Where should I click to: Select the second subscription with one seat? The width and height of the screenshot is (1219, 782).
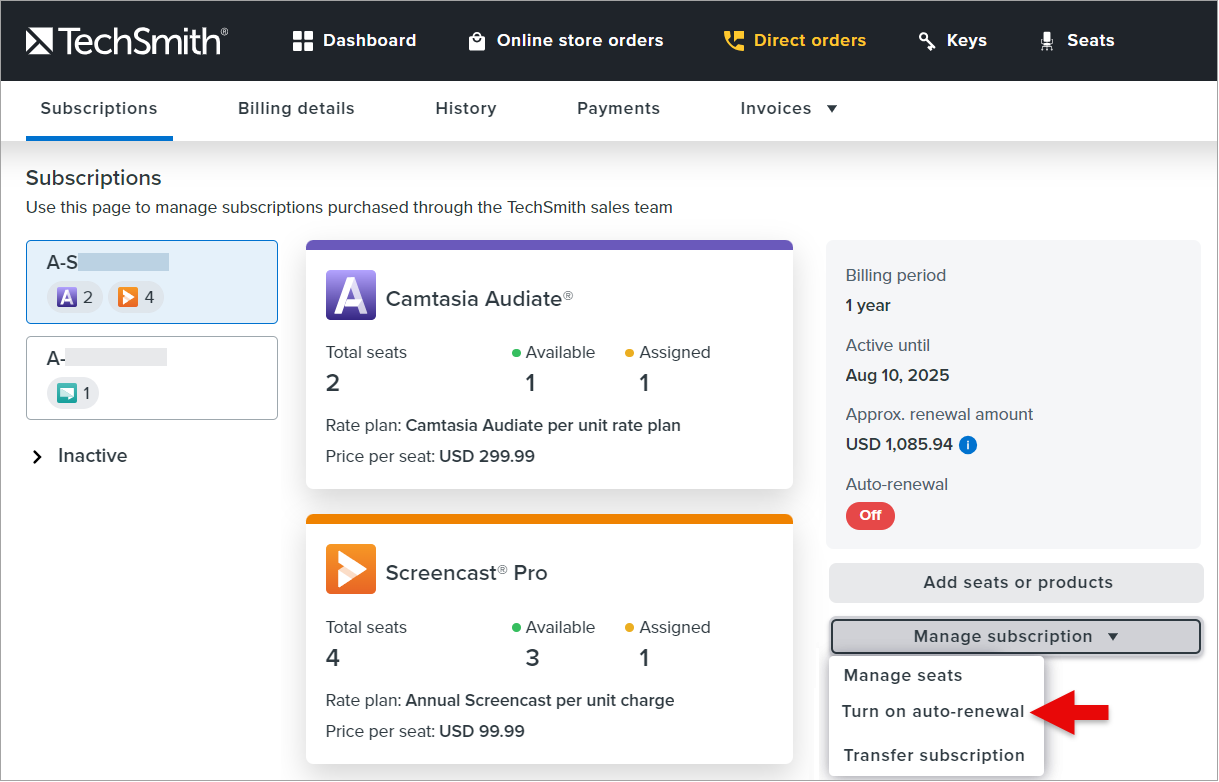[x=151, y=377]
